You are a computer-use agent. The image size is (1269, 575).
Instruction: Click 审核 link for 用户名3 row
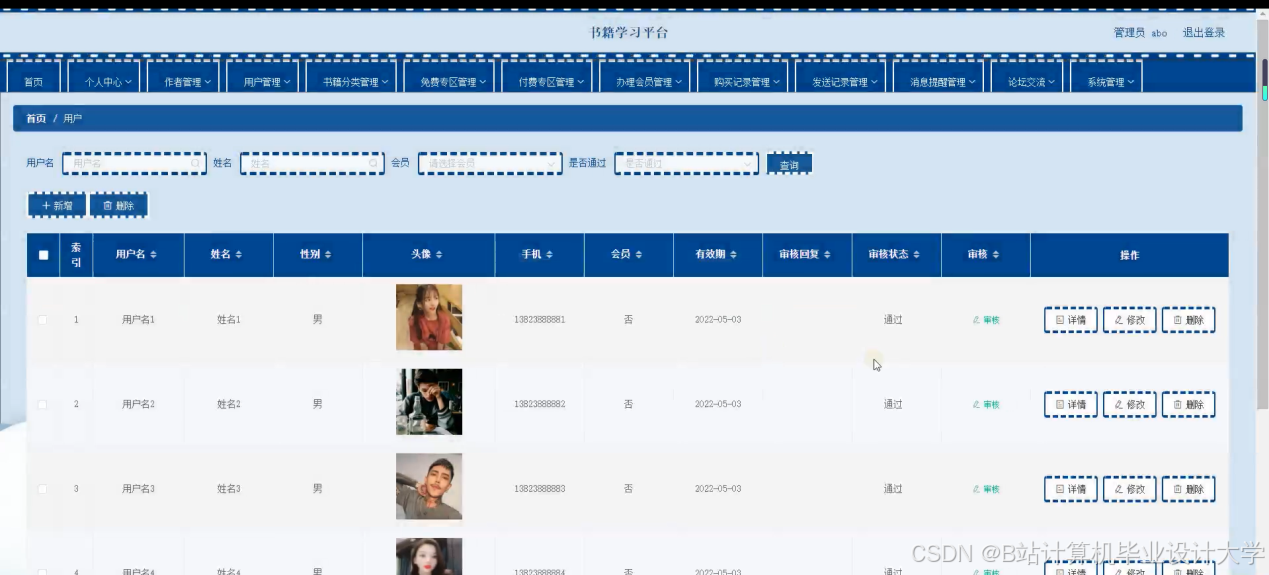(986, 489)
